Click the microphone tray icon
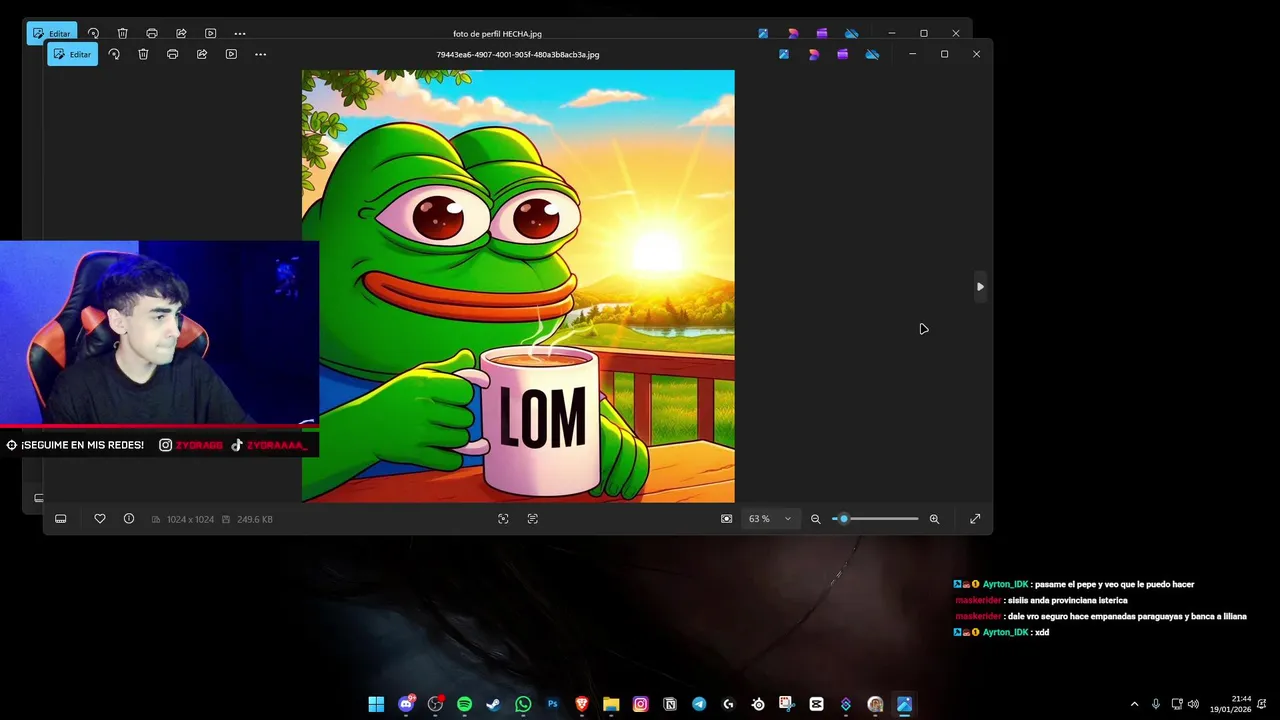Image resolution: width=1280 pixels, height=720 pixels. pos(1156,704)
